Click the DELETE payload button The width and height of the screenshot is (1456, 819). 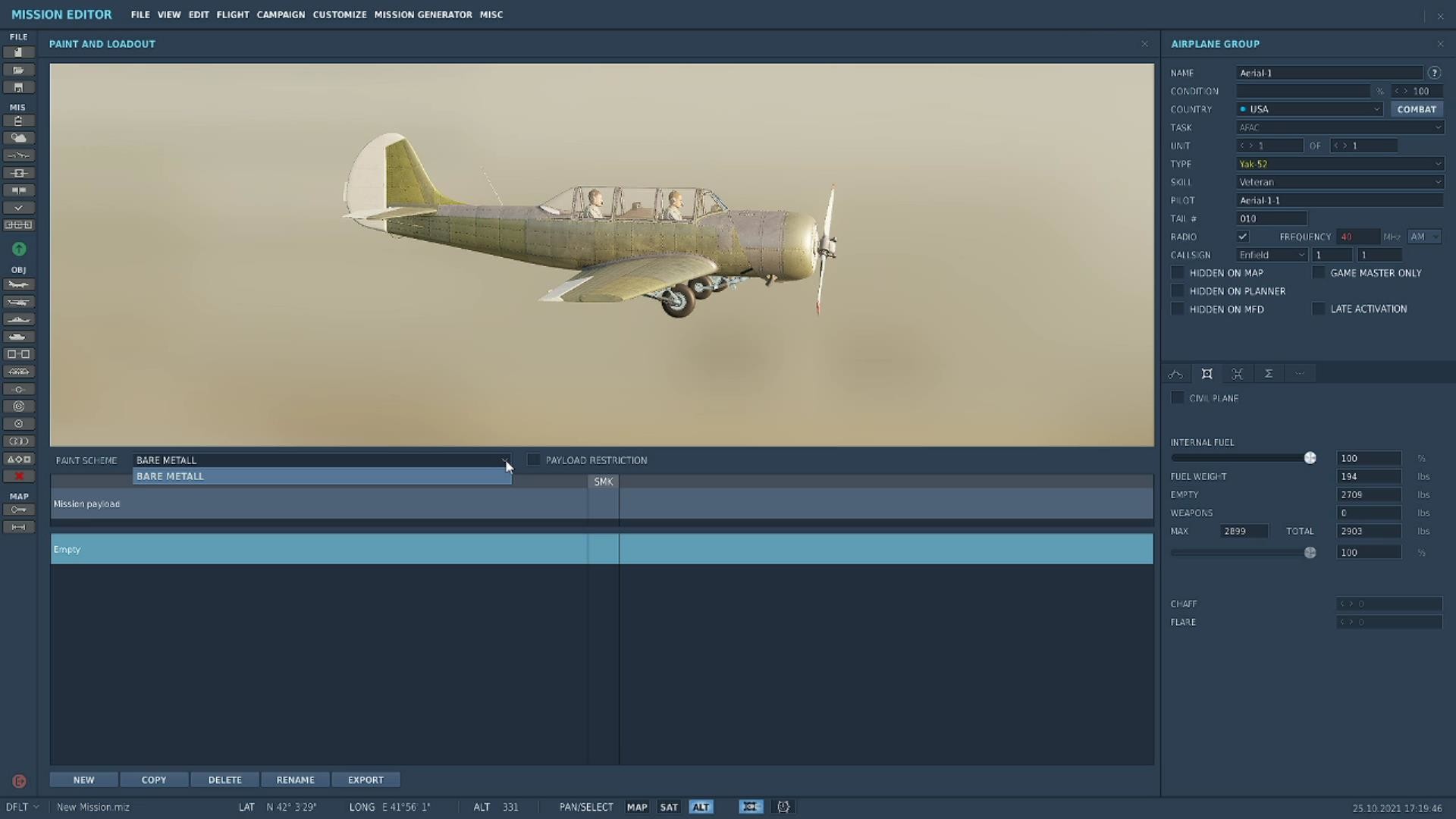[225, 780]
